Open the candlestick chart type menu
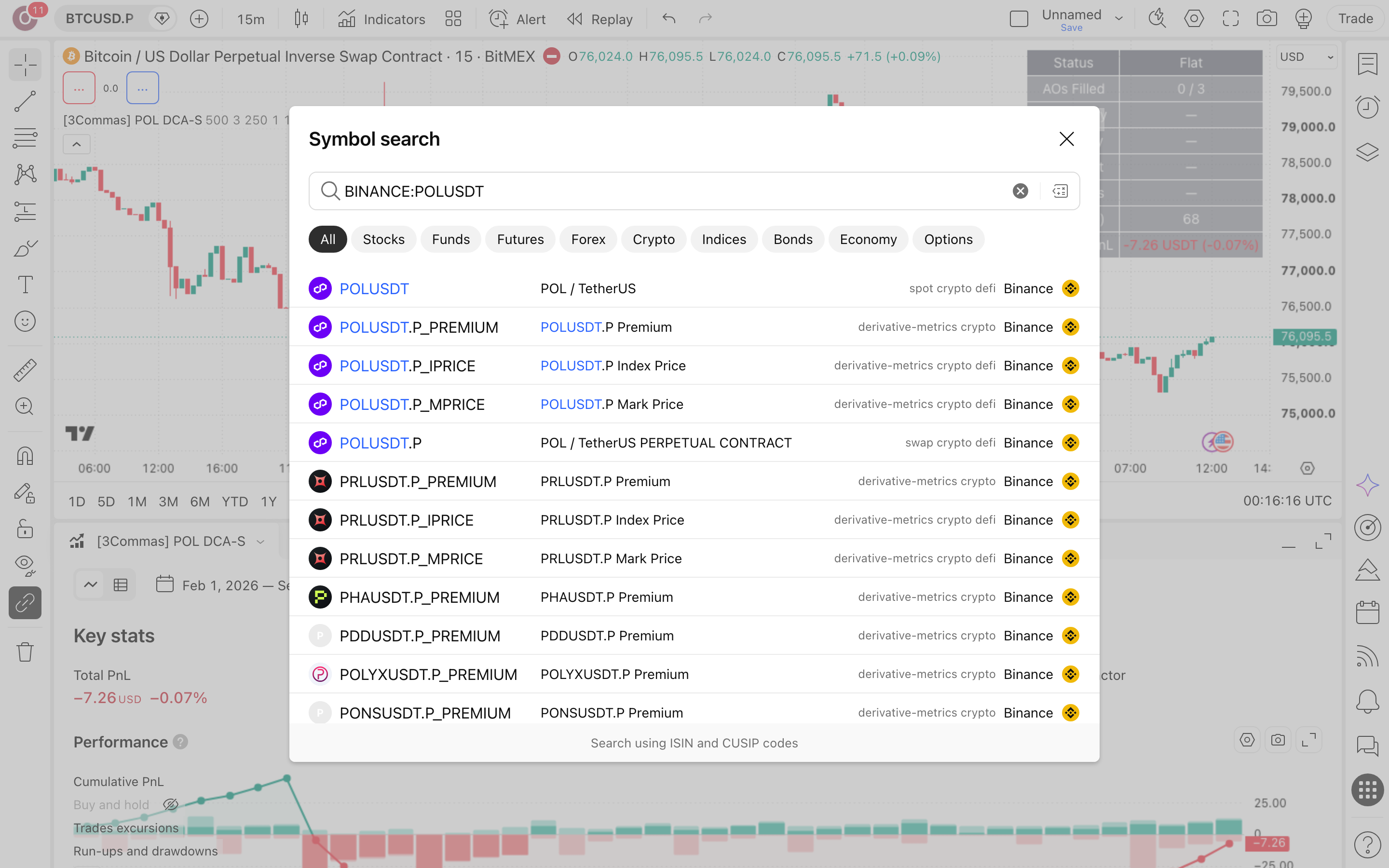This screenshot has width=1389, height=868. pos(301,19)
